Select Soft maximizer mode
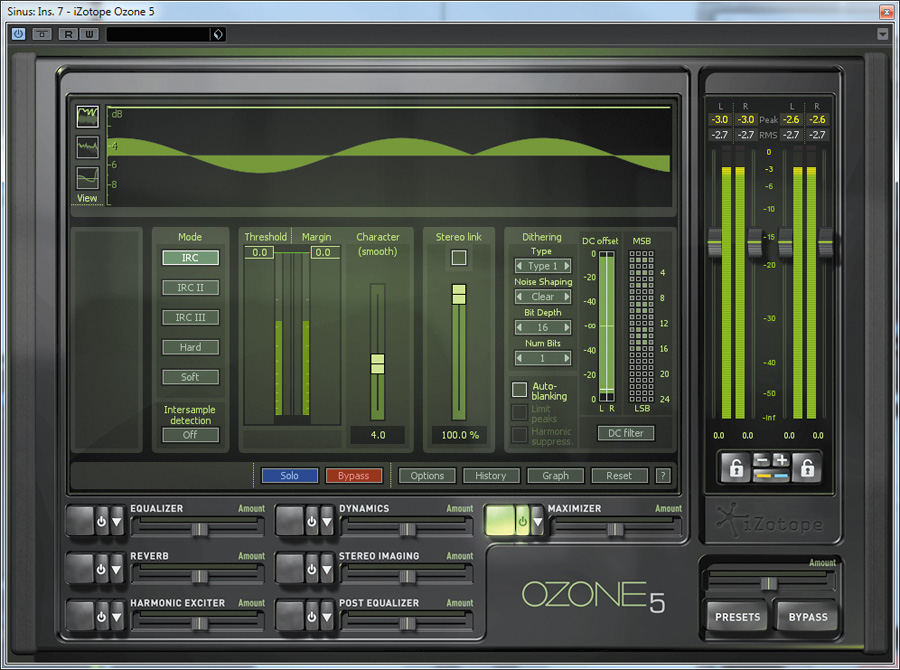This screenshot has height=670, width=900. [x=190, y=377]
